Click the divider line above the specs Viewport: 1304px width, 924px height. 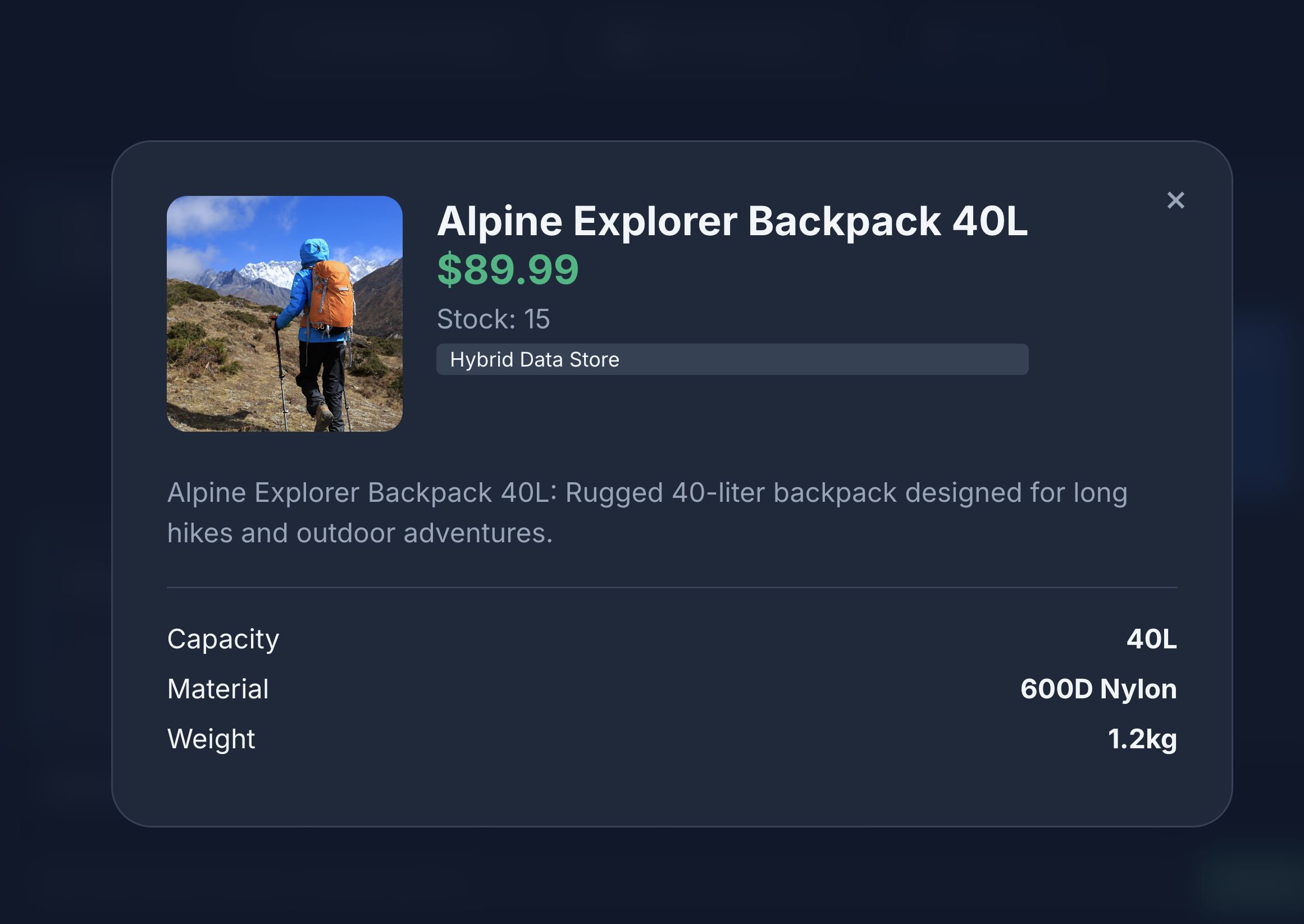click(672, 587)
